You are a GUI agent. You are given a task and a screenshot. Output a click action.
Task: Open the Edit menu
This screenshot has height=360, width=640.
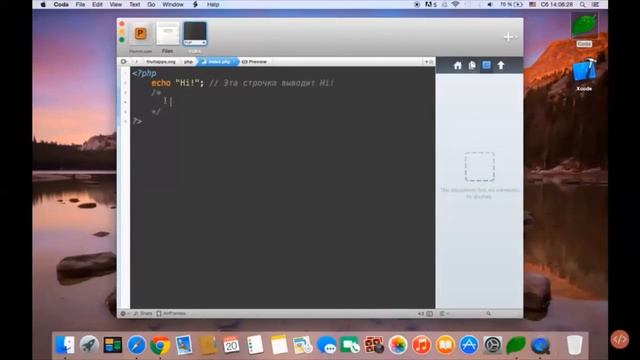pyautogui.click(x=97, y=4)
